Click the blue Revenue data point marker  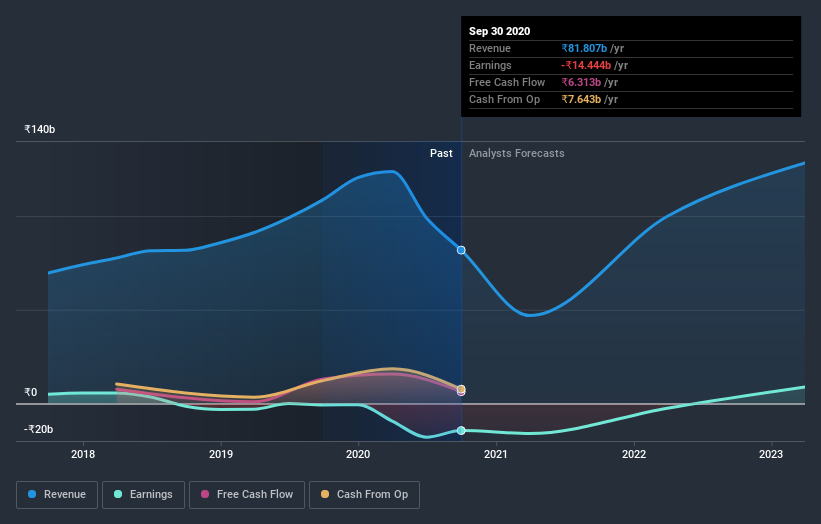tap(461, 250)
